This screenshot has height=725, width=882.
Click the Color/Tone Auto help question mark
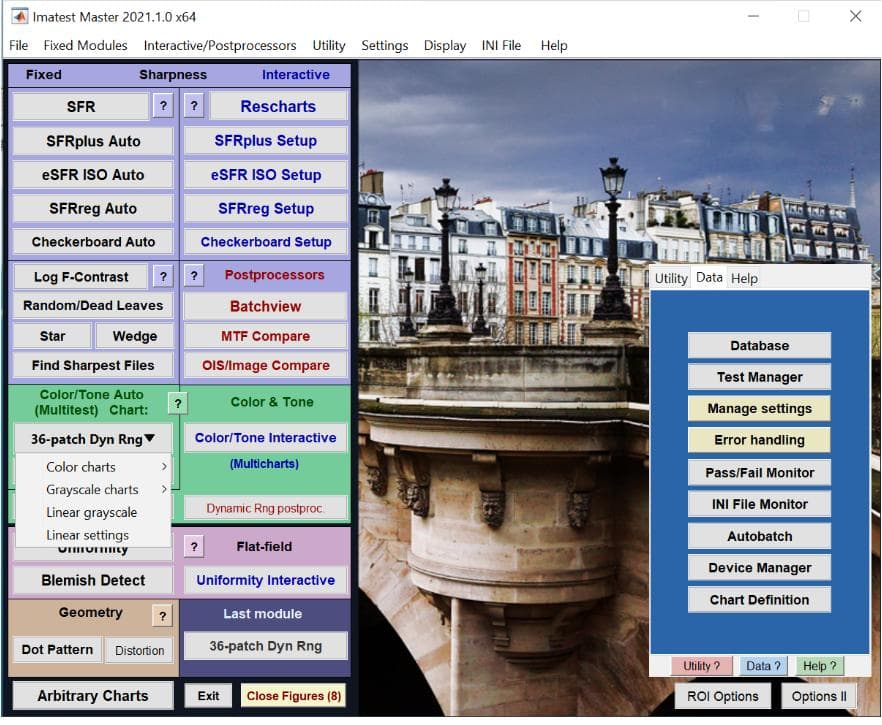(178, 403)
